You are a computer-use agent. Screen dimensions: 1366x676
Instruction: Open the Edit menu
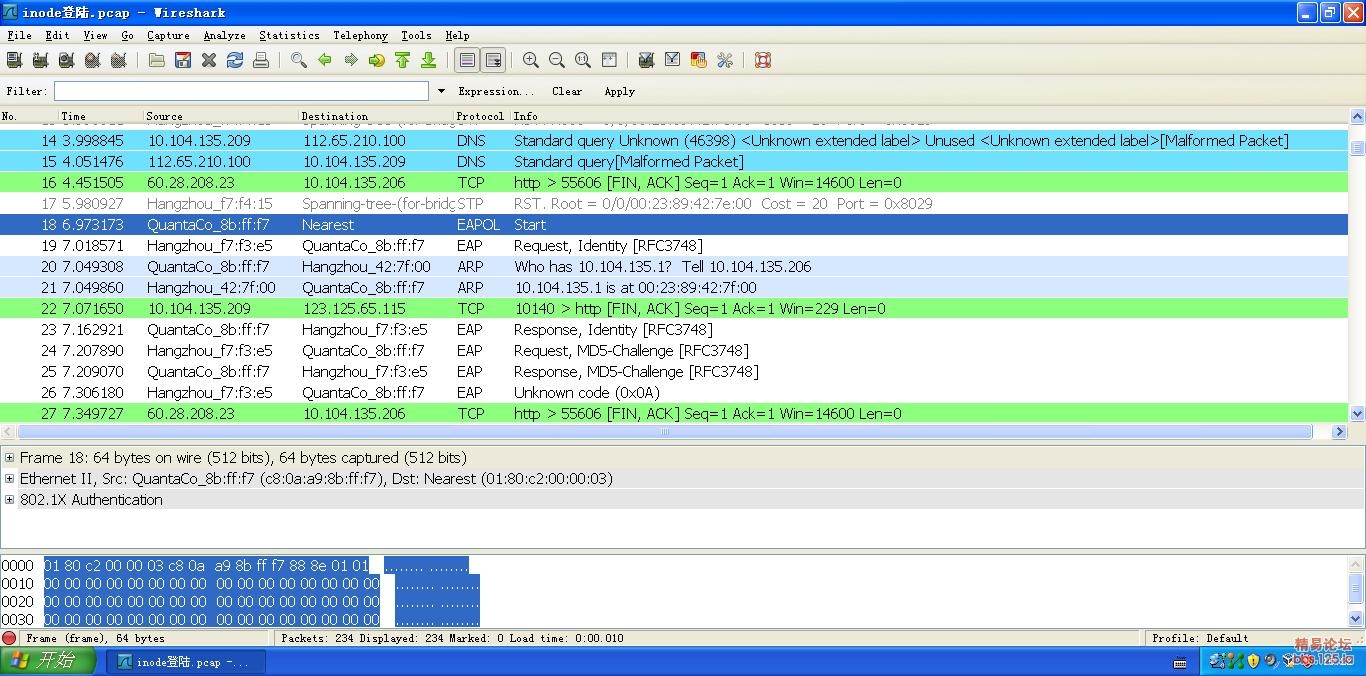coord(58,35)
